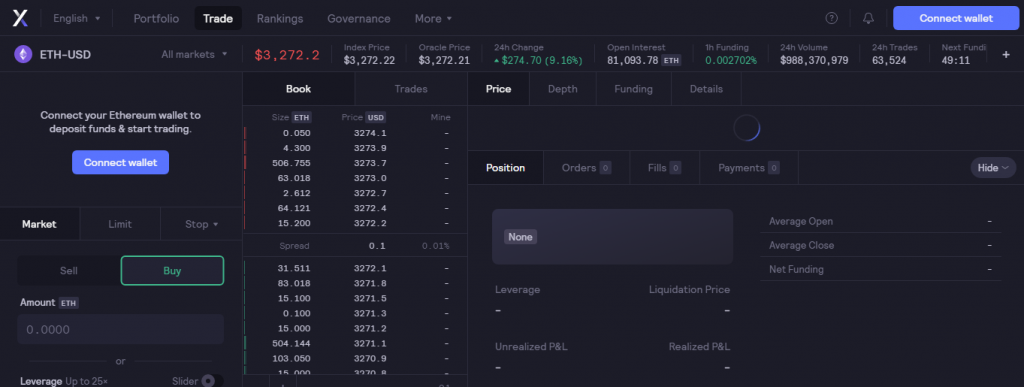
Task: Switch to the Book tab
Action: pos(298,89)
